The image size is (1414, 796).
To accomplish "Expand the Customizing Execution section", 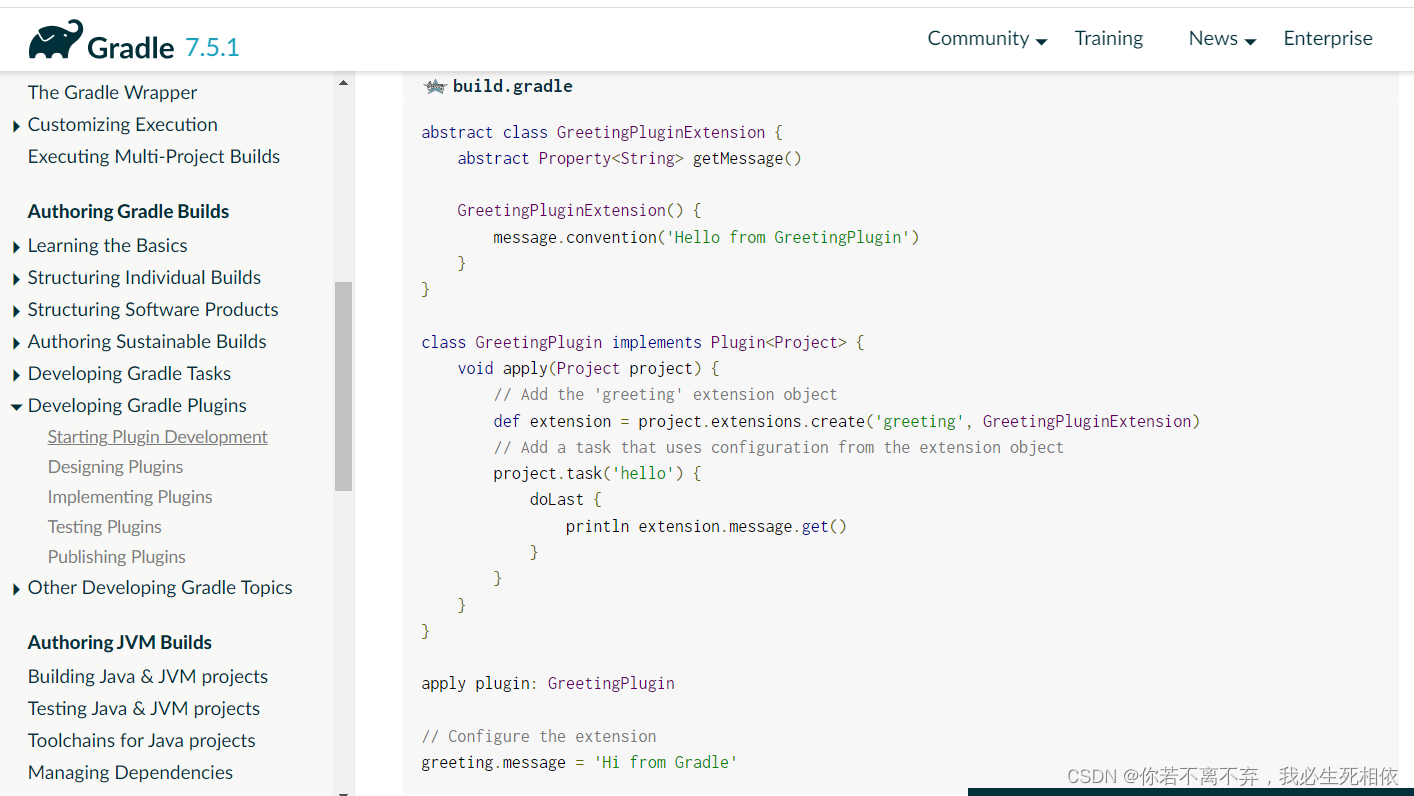I will (x=15, y=124).
